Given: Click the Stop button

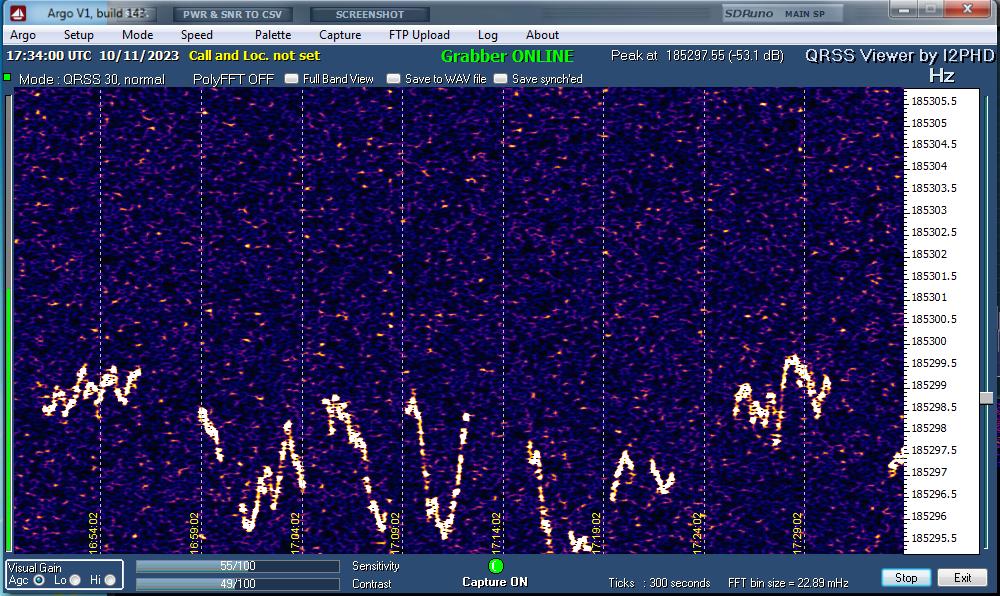Looking at the screenshot, I should tap(906, 578).
